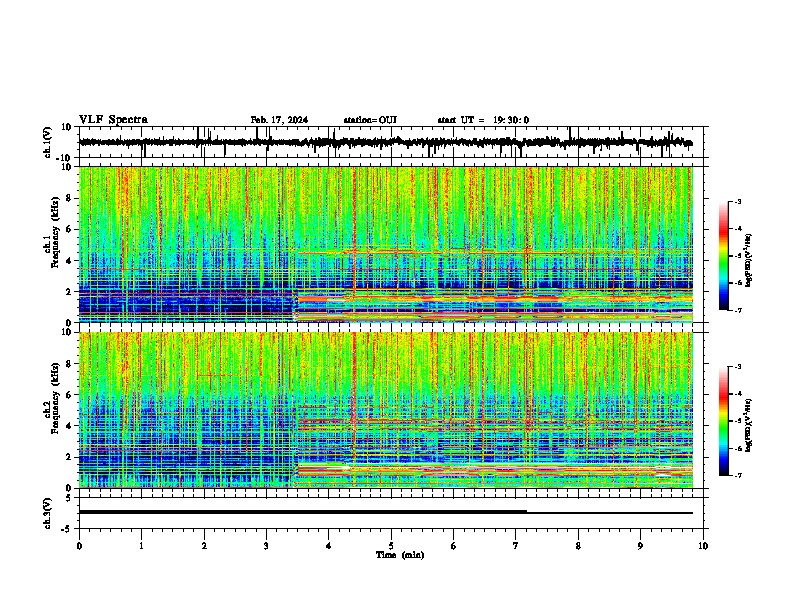
Task: Click tick label "9" on Time axis
Action: (640, 546)
